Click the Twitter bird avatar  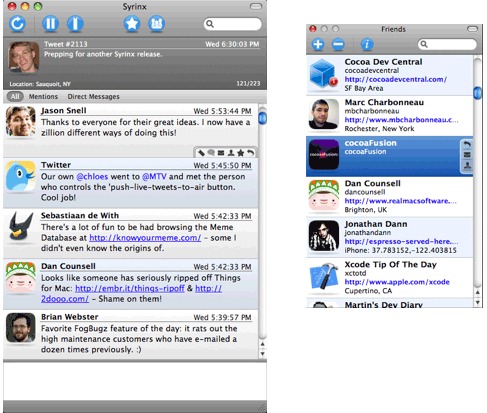coord(20,176)
